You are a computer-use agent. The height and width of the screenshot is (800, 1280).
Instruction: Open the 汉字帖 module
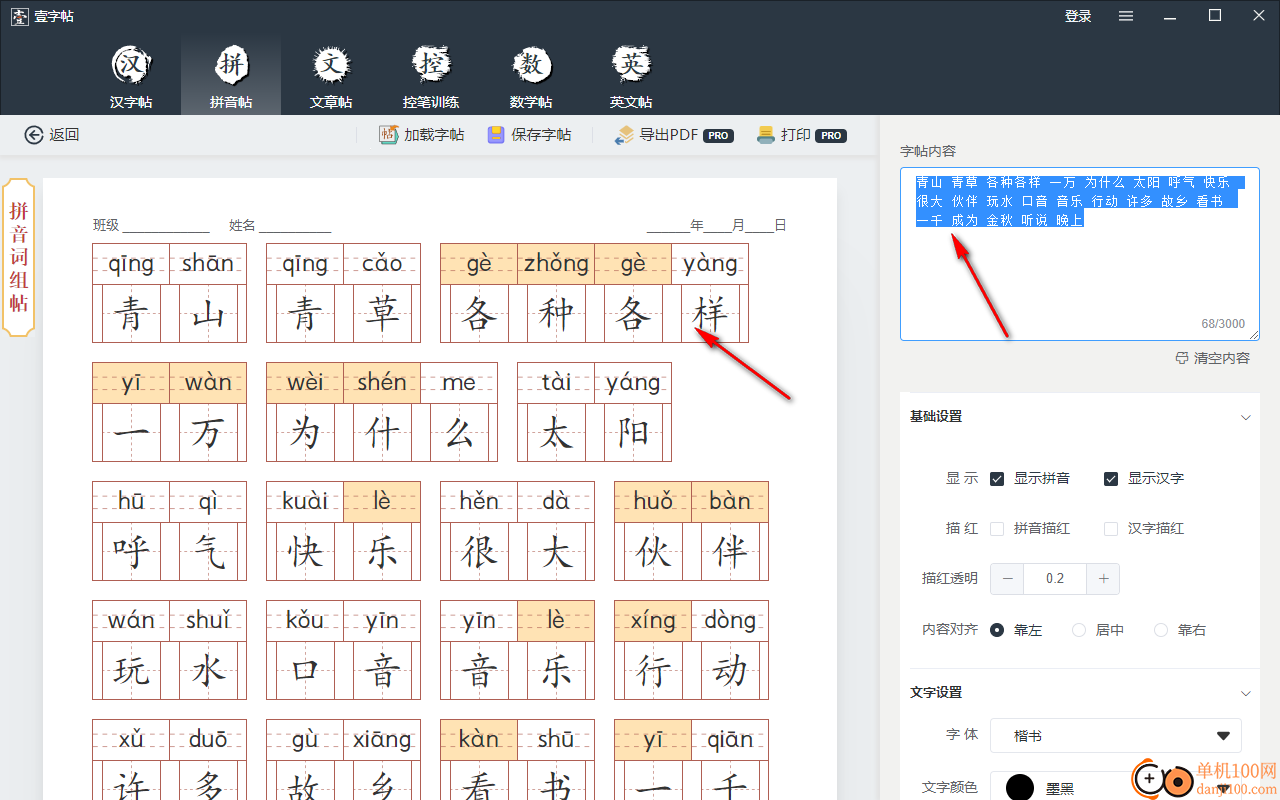131,76
